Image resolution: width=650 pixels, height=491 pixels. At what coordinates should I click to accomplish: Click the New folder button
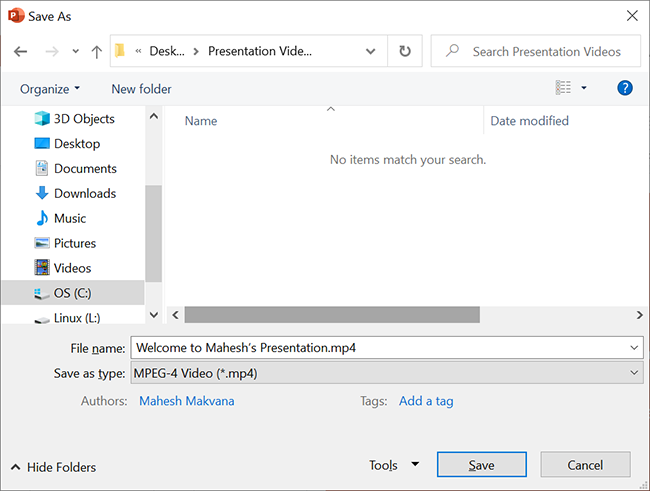pyautogui.click(x=141, y=89)
